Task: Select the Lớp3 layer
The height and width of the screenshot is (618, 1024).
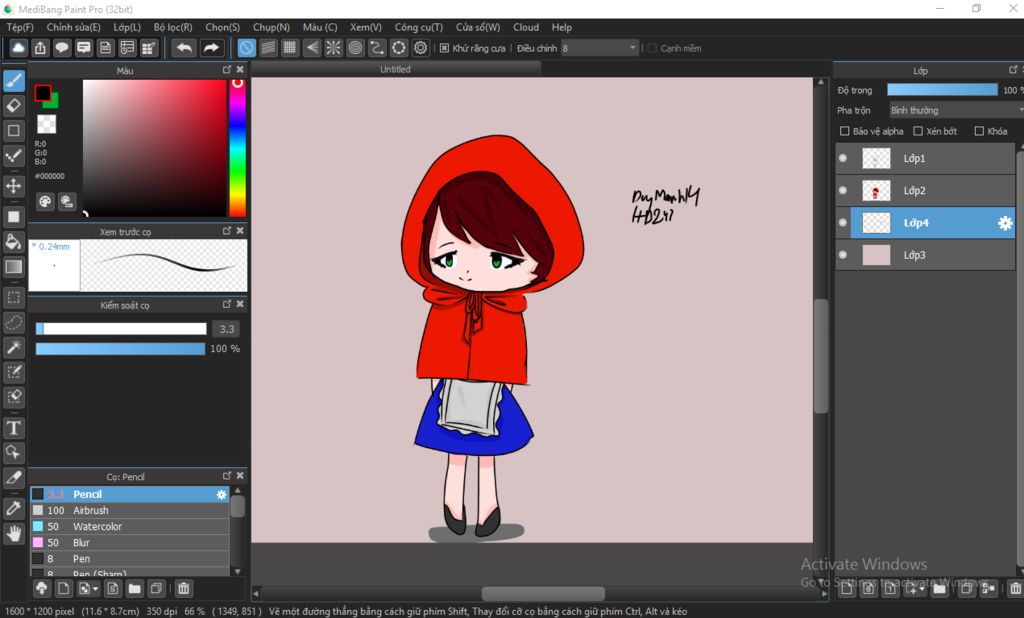Action: point(925,255)
